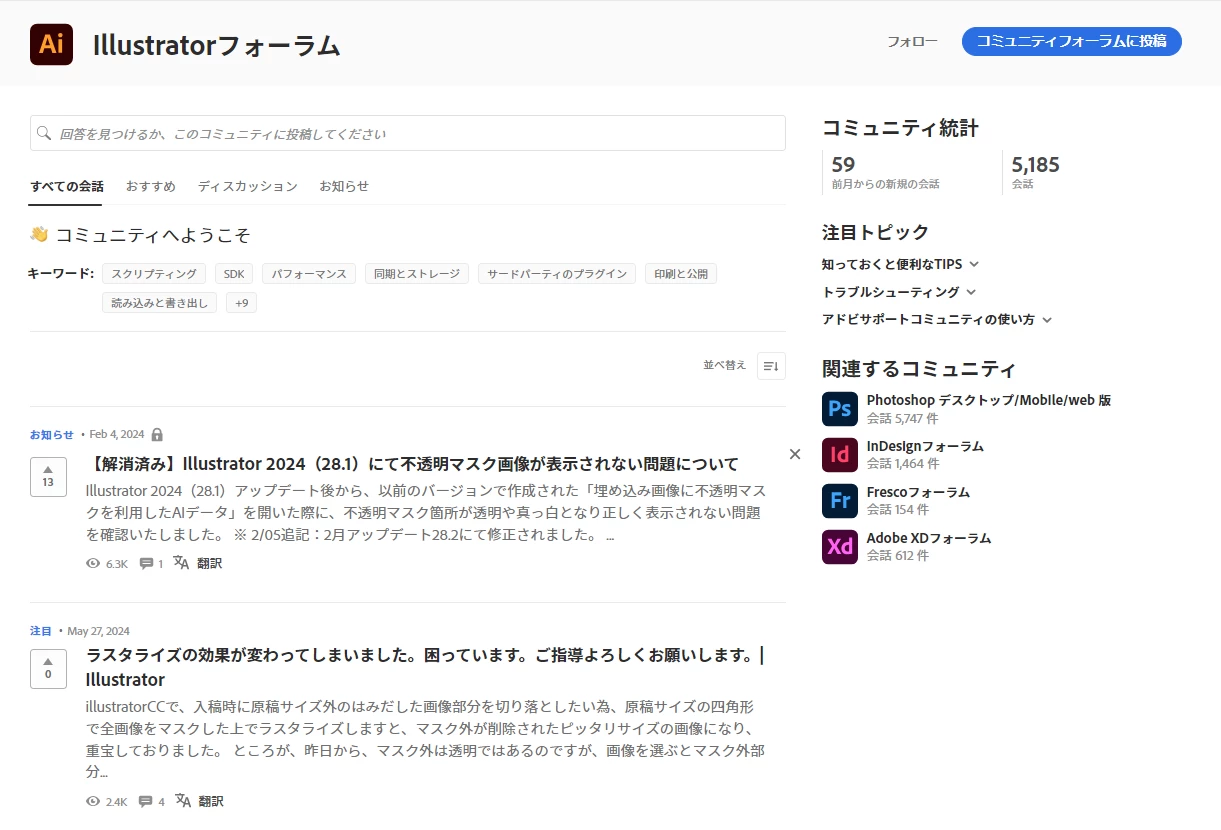
Task: Click the 注目 label on second post
Action: coord(41,631)
